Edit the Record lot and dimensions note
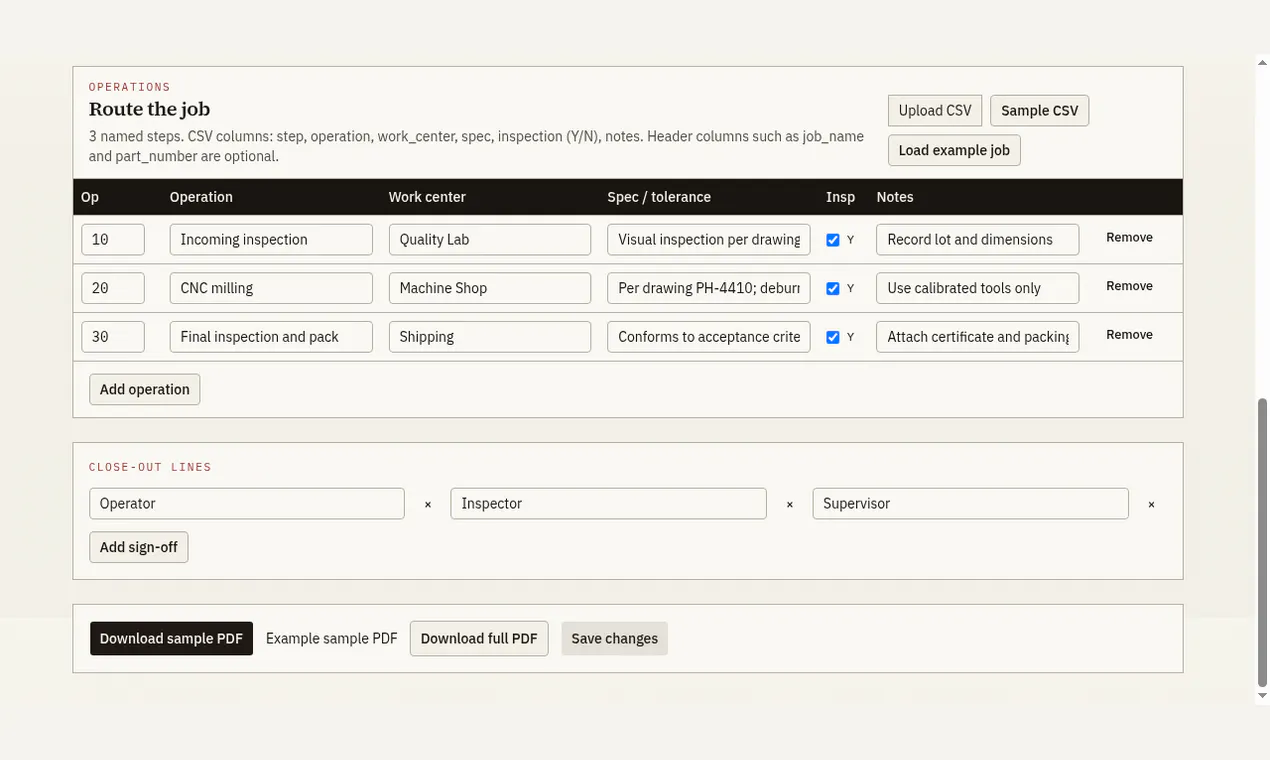Viewport: 1270px width, 760px height. pos(978,240)
